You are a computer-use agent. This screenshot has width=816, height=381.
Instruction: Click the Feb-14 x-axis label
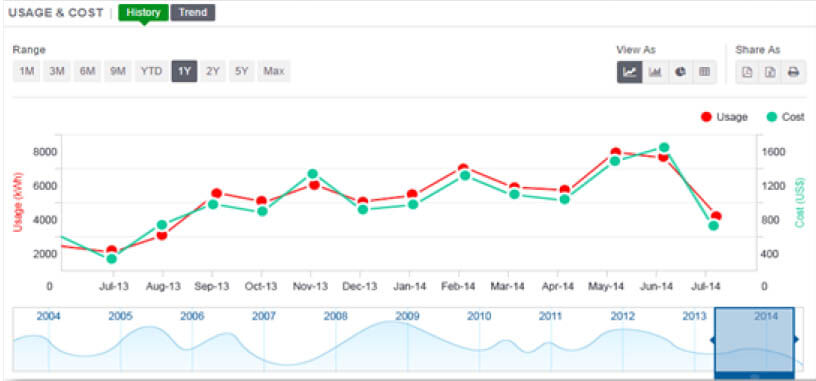click(x=459, y=286)
